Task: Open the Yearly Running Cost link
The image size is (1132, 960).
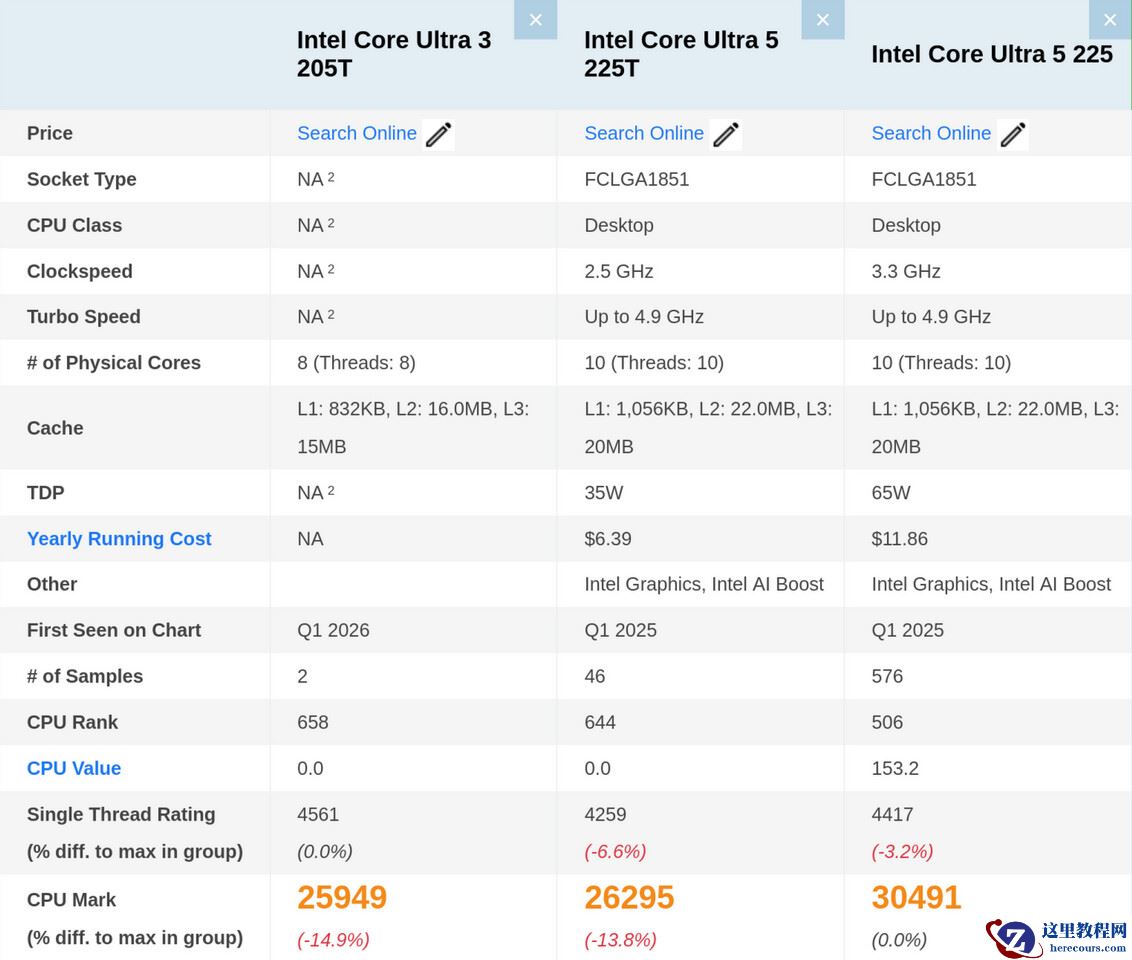Action: [119, 539]
